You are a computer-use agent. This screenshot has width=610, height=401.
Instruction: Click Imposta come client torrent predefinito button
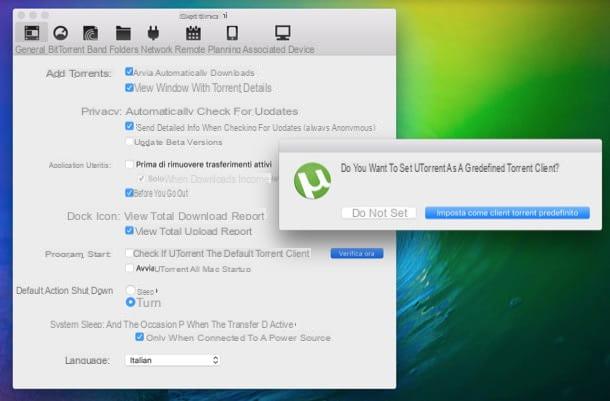(507, 213)
